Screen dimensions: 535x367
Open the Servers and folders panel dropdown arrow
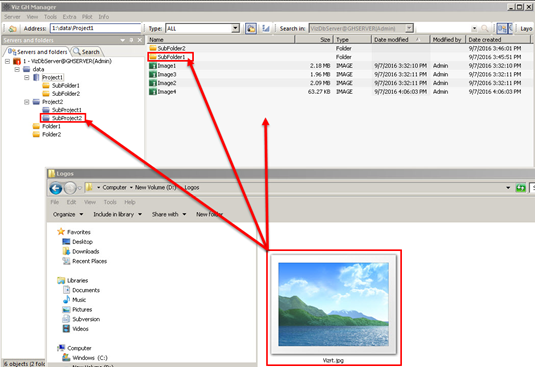pyautogui.click(x=122, y=40)
